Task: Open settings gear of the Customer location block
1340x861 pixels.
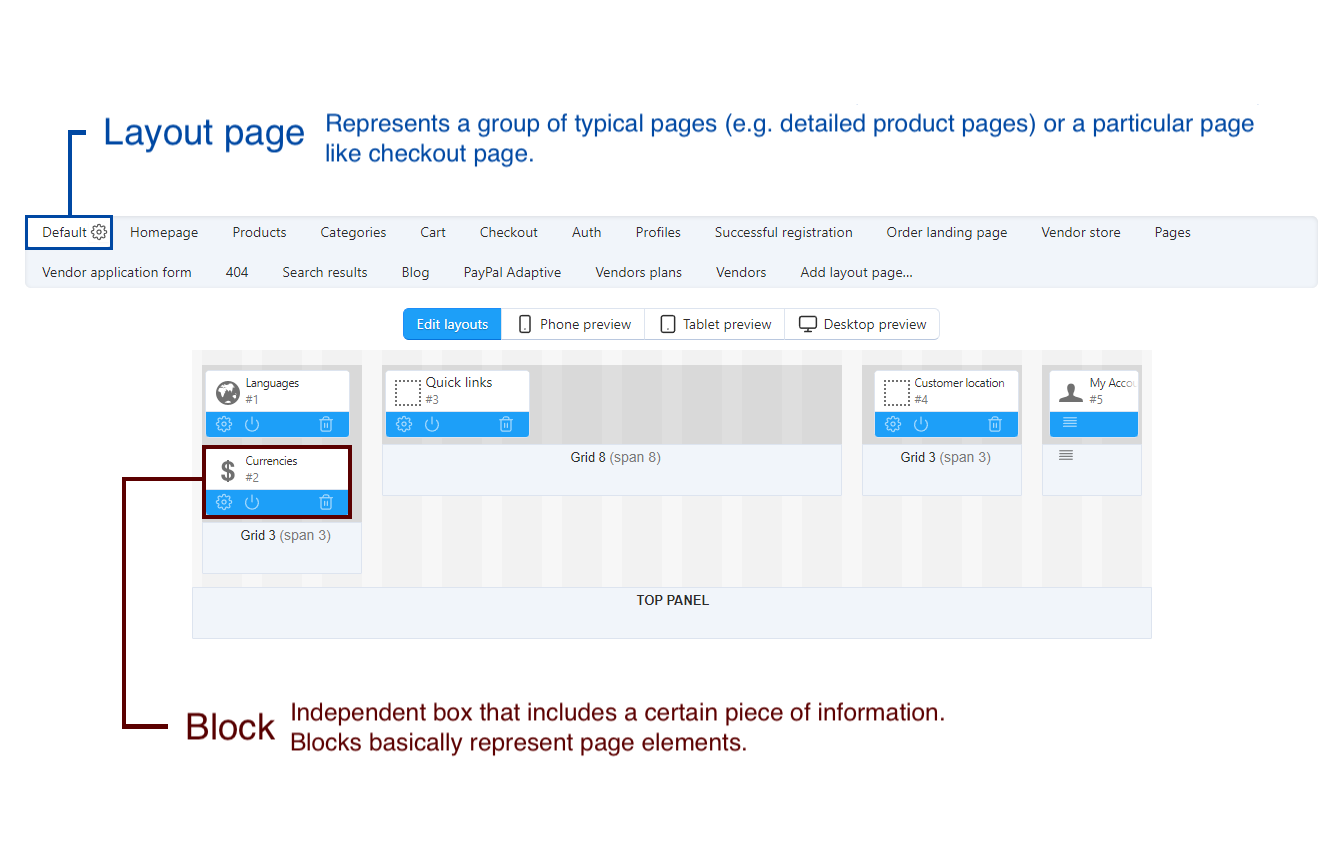Action: pyautogui.click(x=893, y=424)
